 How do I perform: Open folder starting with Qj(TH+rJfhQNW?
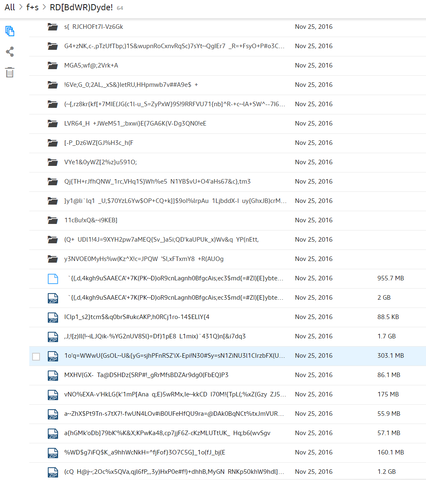pos(157,181)
